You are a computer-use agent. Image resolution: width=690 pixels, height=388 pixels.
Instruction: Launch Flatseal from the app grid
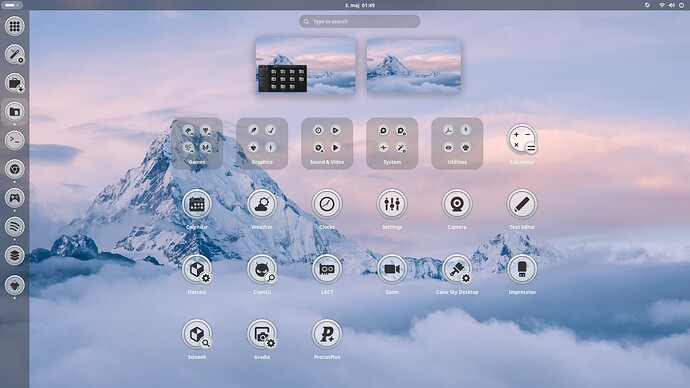point(197,269)
